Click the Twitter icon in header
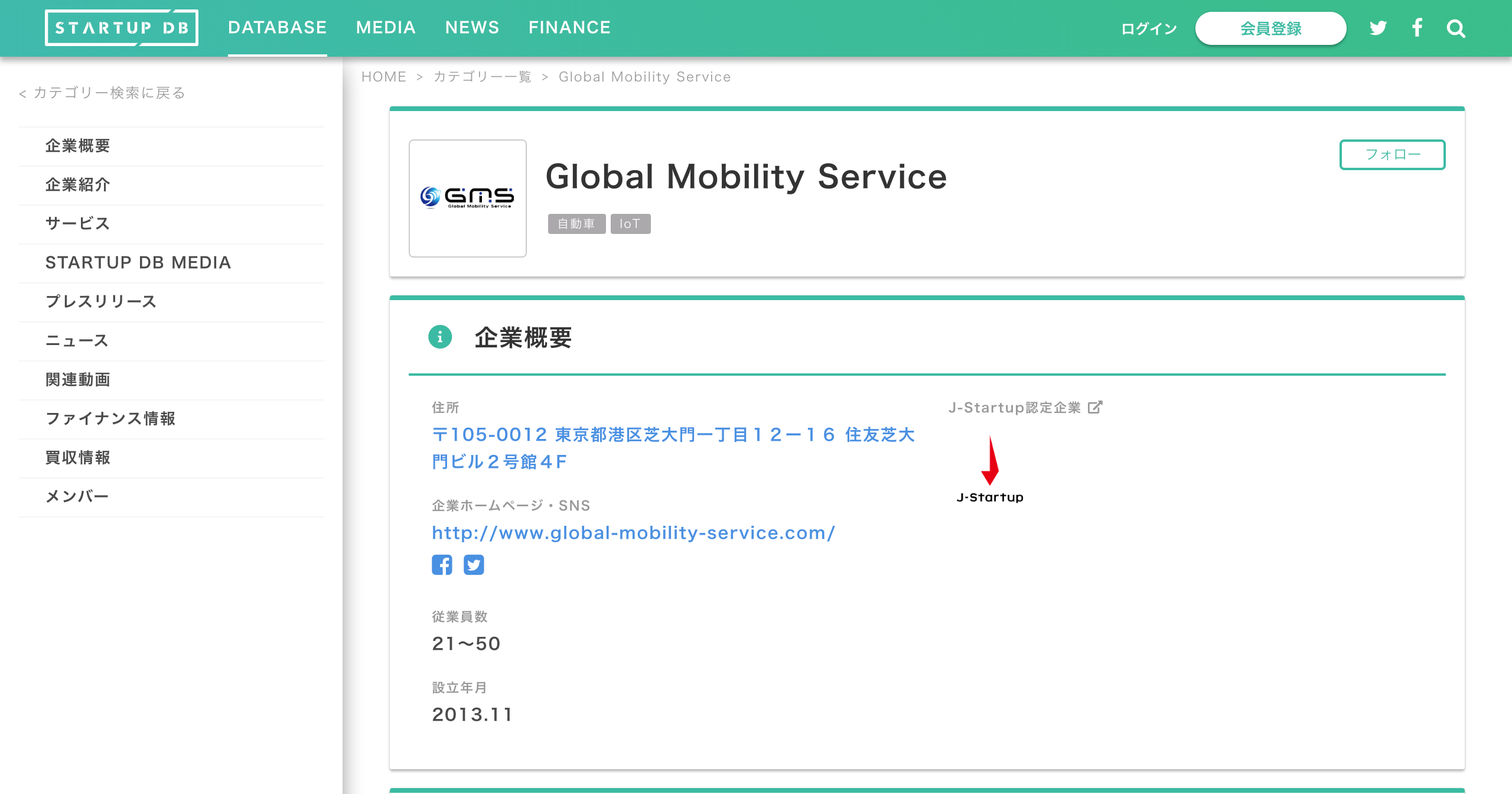 coord(1378,28)
